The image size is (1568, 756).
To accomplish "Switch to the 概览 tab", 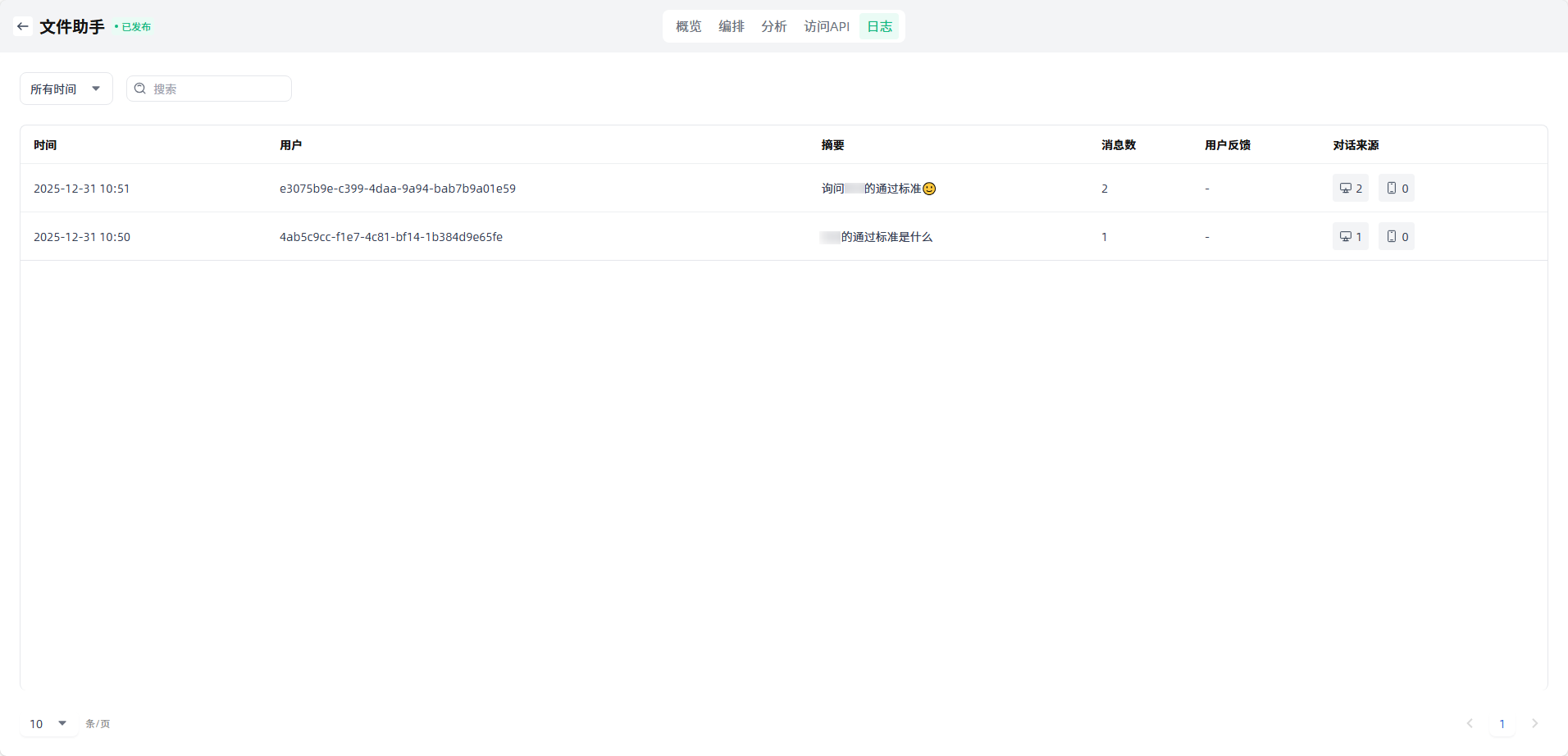I will (x=688, y=26).
